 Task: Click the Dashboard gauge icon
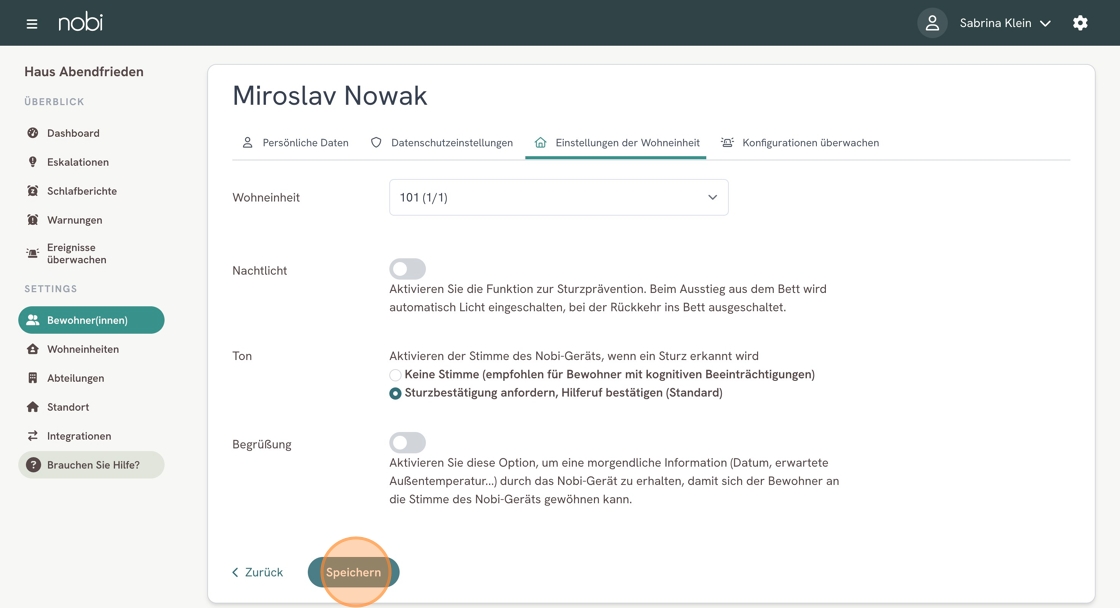[32, 133]
